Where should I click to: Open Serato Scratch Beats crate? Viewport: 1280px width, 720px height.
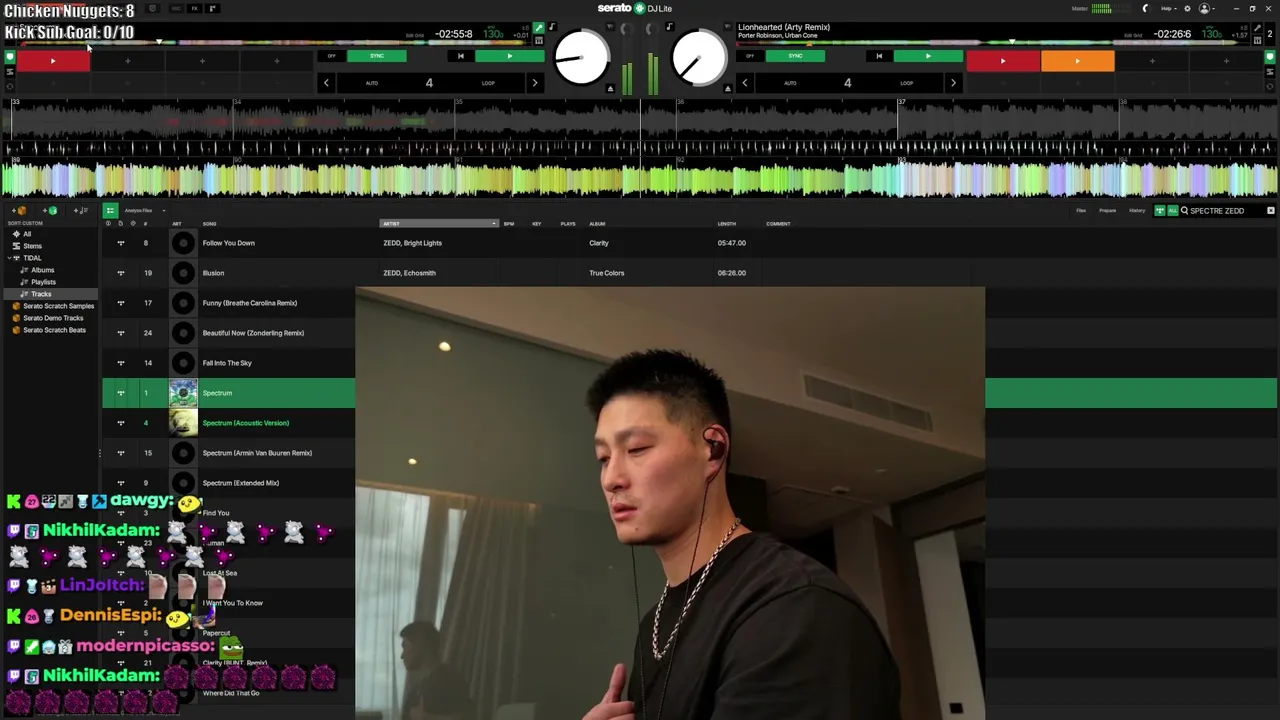(54, 330)
